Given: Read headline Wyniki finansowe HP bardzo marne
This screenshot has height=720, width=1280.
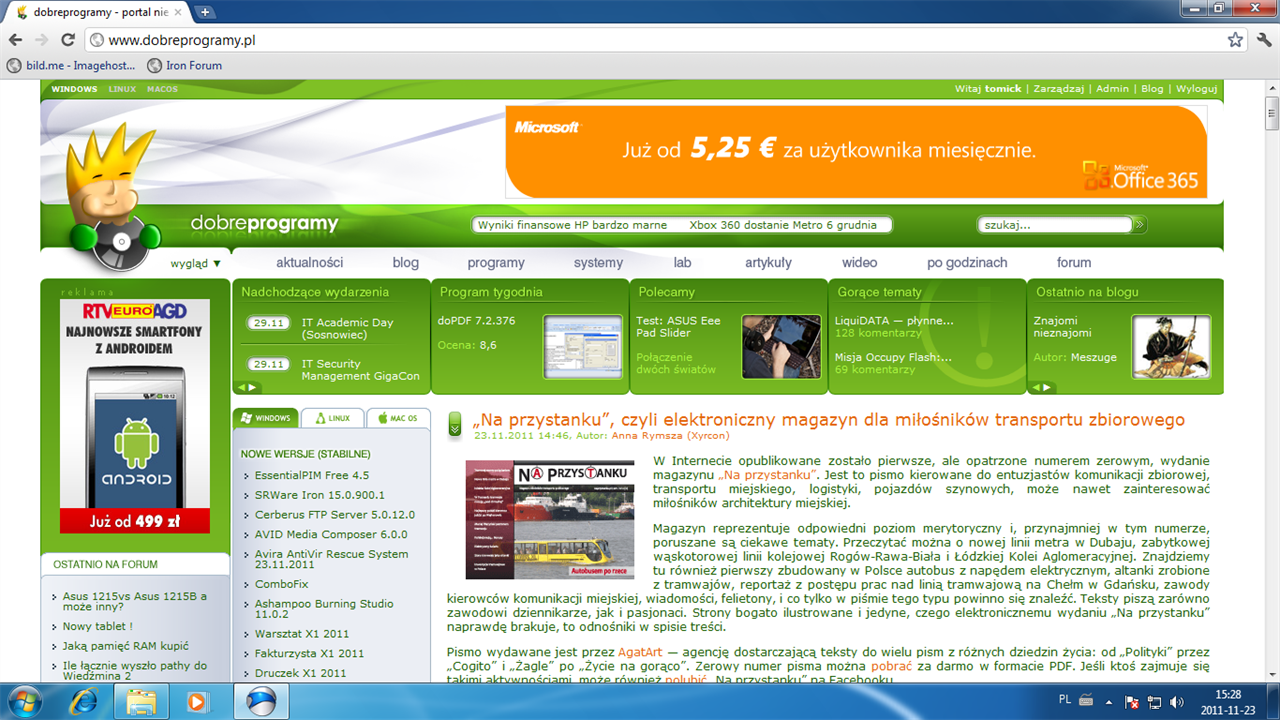Looking at the screenshot, I should pos(573,225).
